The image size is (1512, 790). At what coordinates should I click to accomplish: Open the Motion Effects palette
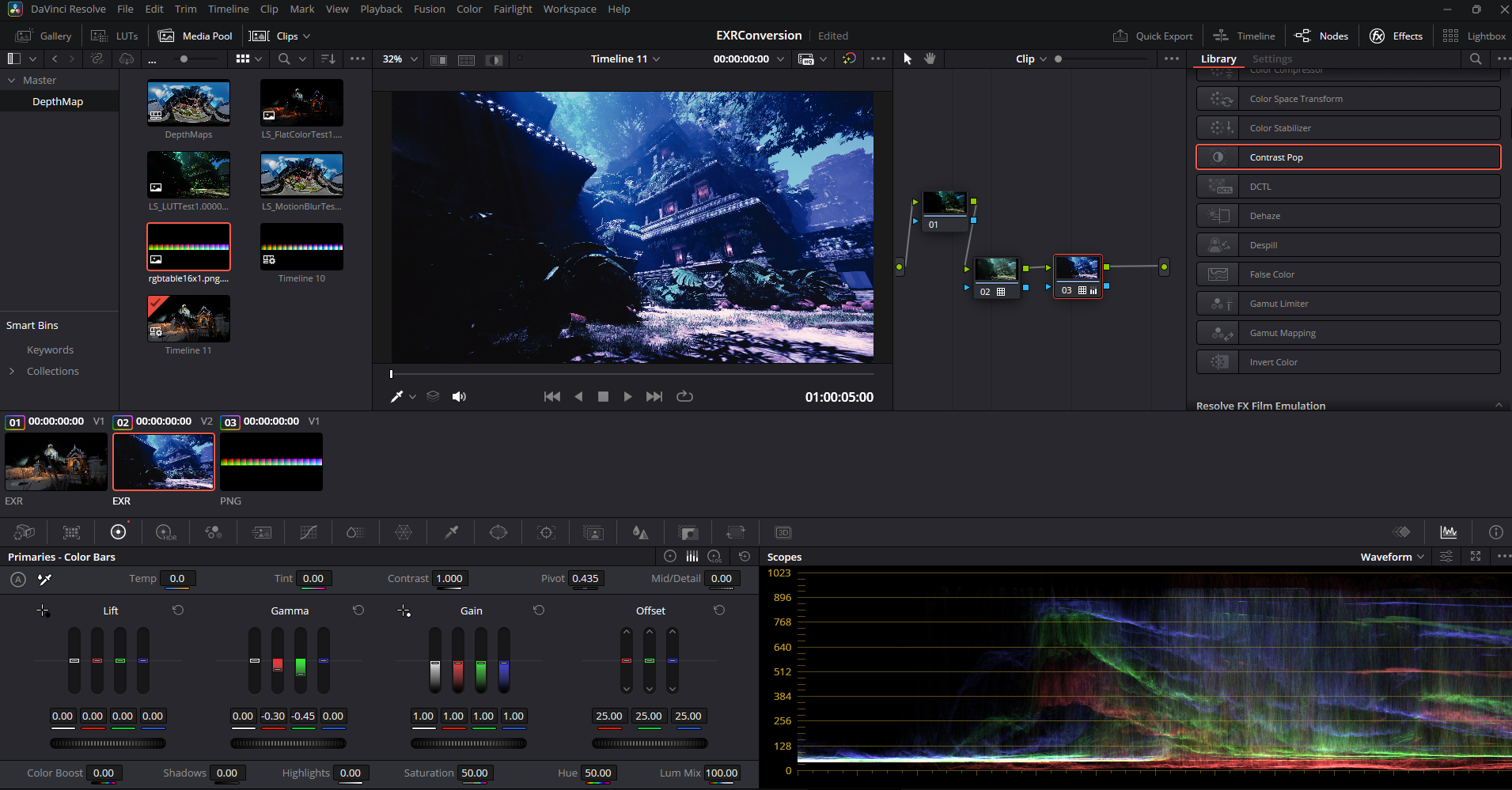261,532
